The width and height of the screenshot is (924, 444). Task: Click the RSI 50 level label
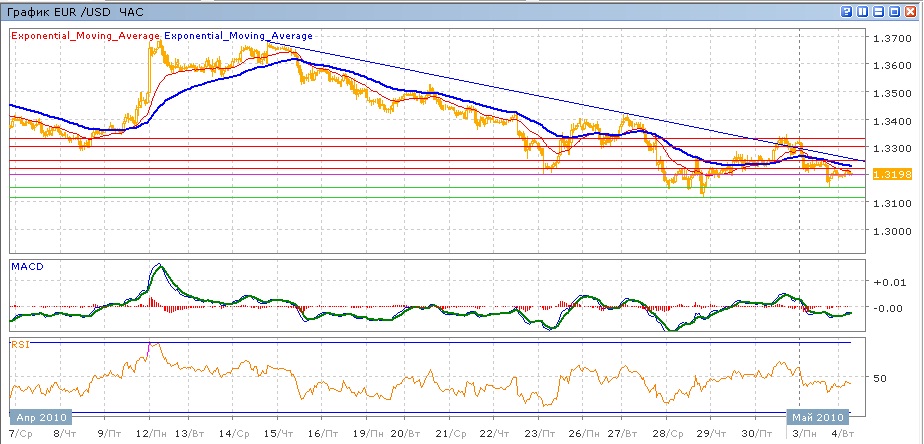pyautogui.click(x=879, y=379)
